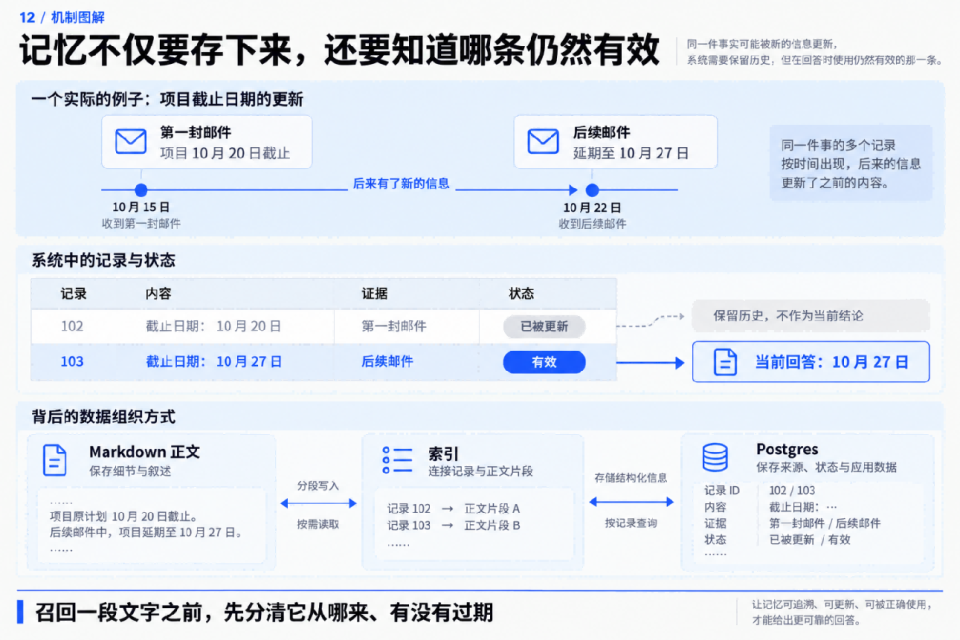Viewport: 960px width, 640px height.
Task: Click the label 分段写入
Action: (x=318, y=486)
